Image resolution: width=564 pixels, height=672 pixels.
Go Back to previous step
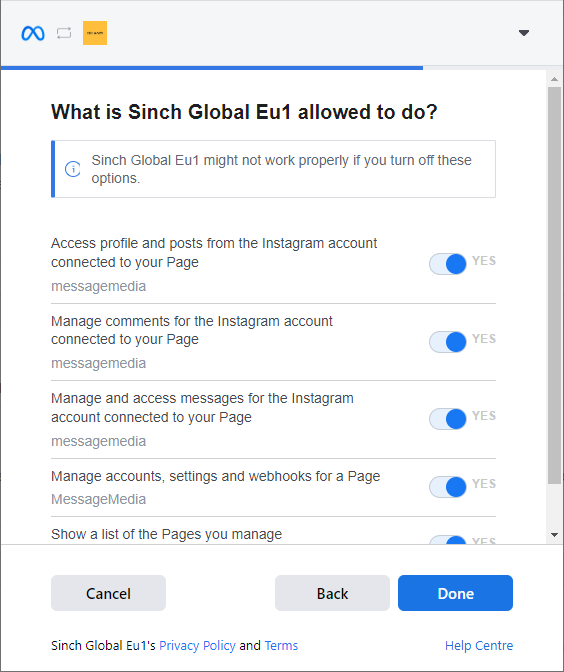332,593
